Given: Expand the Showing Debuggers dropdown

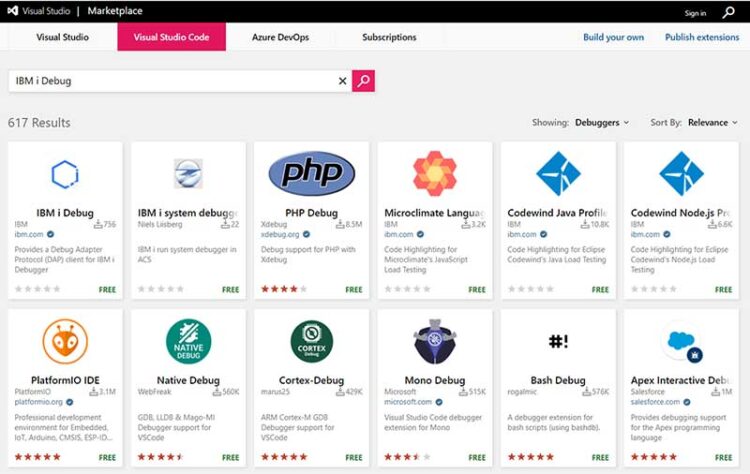Looking at the screenshot, I should coord(602,123).
